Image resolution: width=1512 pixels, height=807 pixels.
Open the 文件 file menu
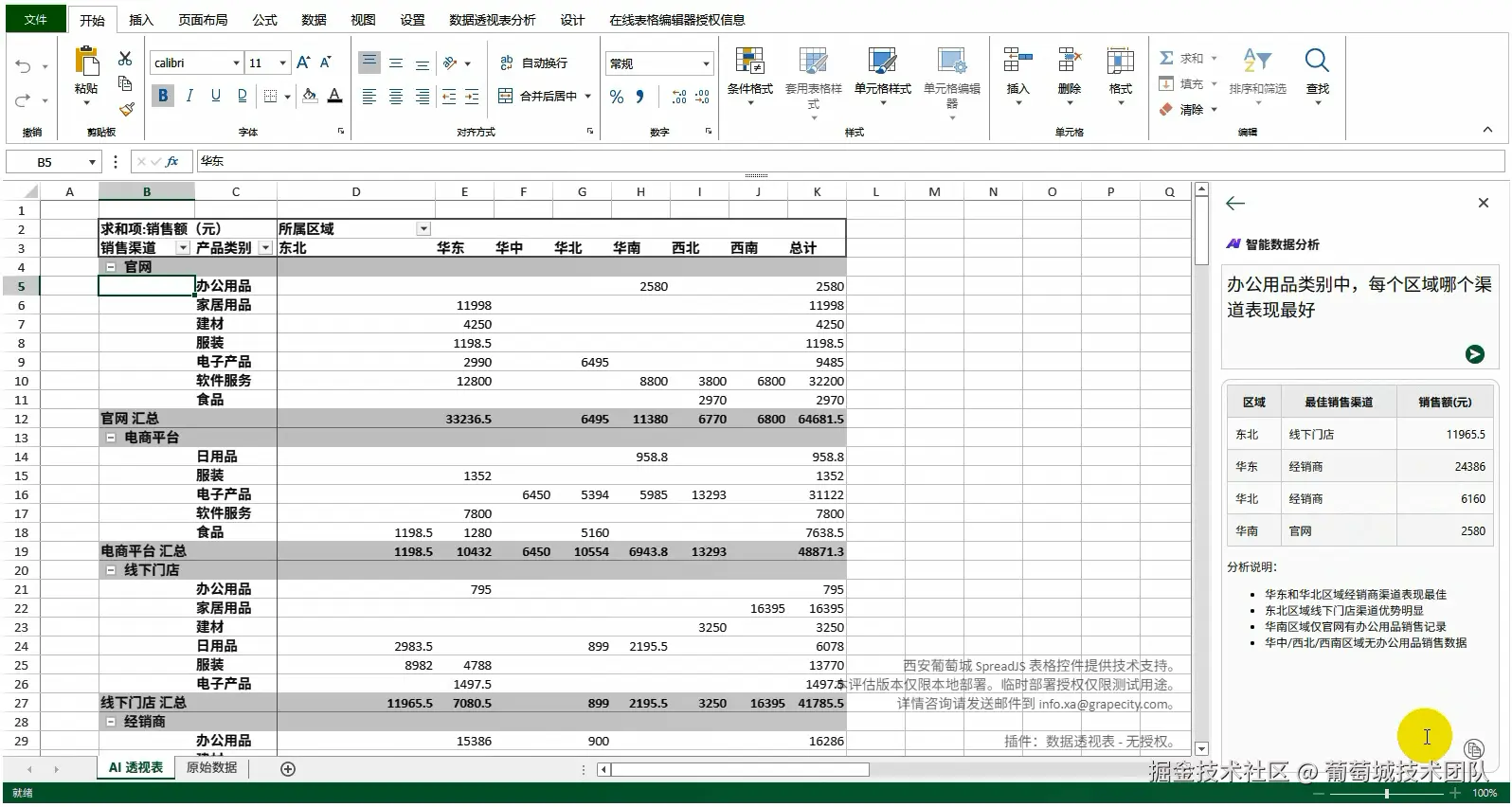pos(36,19)
